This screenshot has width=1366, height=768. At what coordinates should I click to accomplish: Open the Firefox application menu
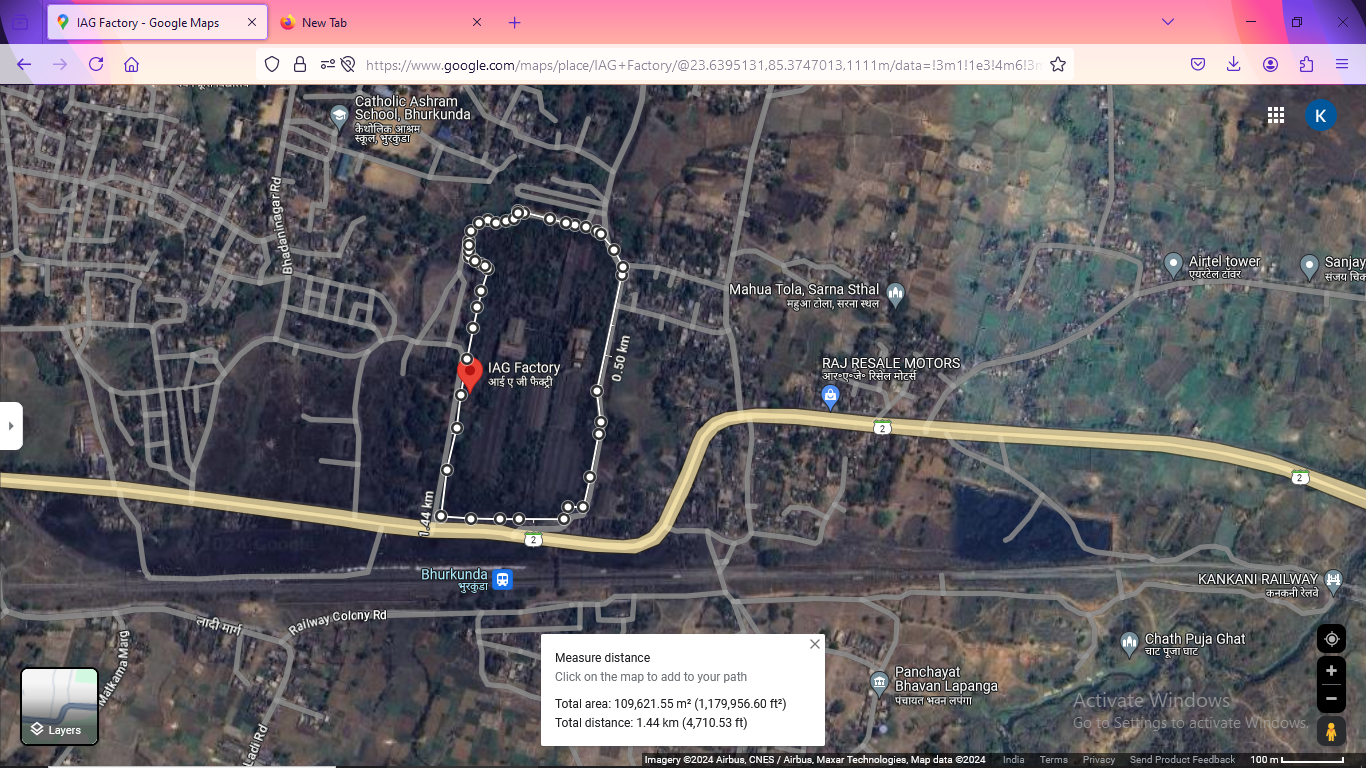pos(1342,64)
